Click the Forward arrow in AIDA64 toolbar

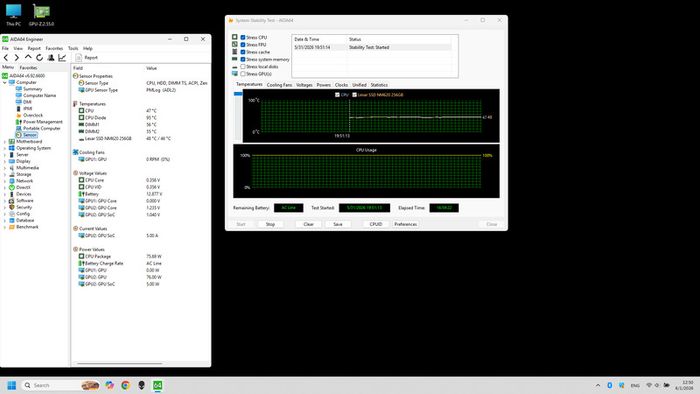tap(17, 58)
